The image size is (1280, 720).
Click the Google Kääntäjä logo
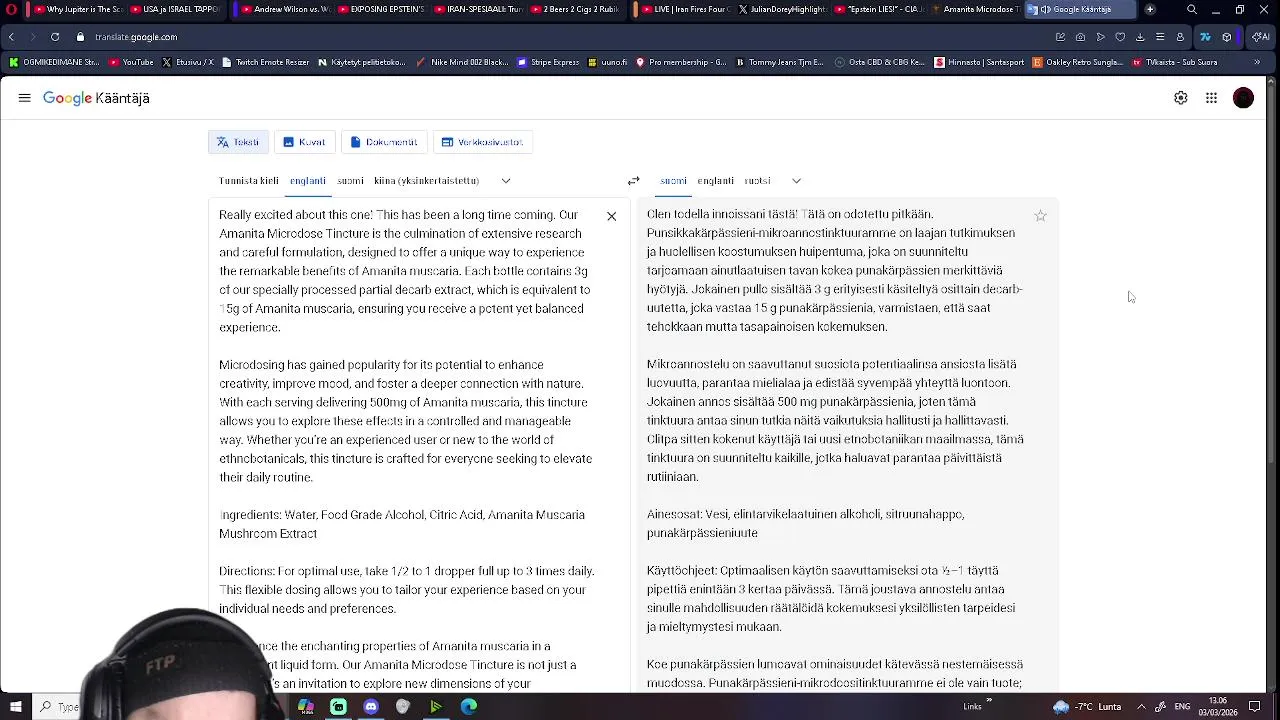point(96,98)
